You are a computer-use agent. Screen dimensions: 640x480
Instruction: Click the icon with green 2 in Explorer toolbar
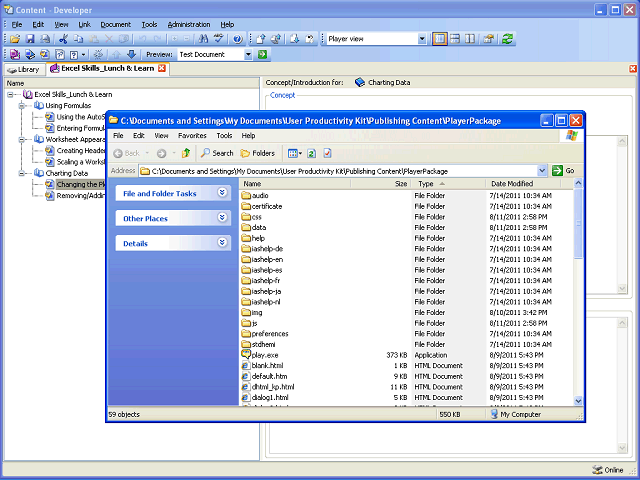coord(311,153)
